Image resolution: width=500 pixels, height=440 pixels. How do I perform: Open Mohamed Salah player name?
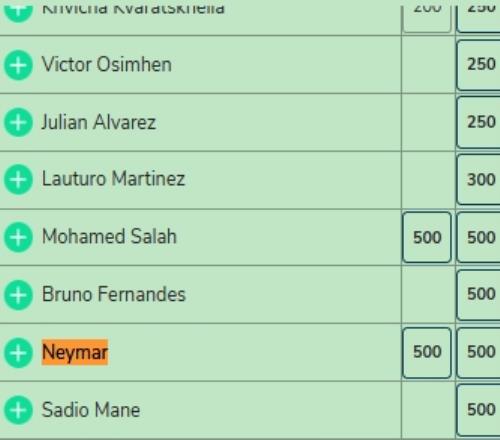(x=109, y=236)
